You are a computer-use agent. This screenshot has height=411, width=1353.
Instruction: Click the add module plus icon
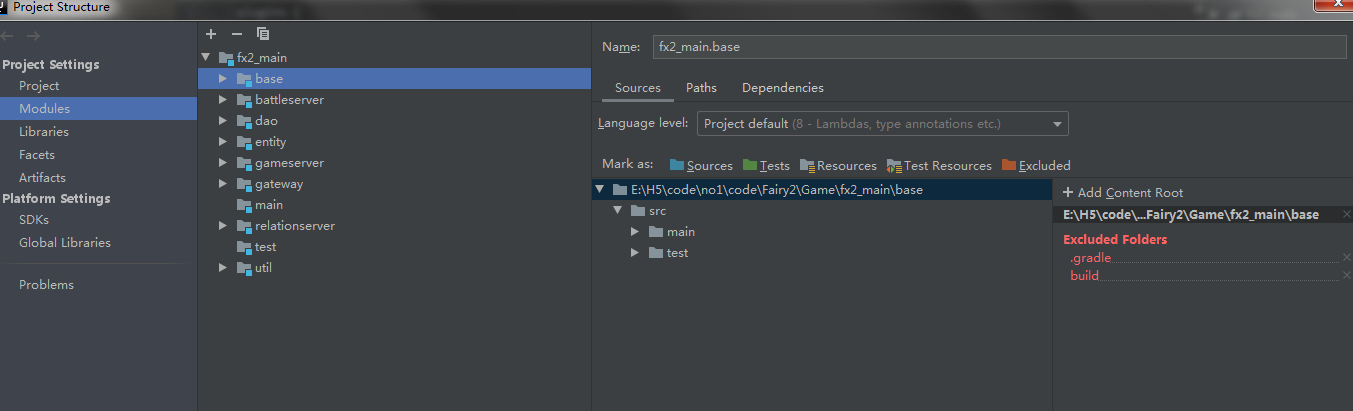(210, 34)
